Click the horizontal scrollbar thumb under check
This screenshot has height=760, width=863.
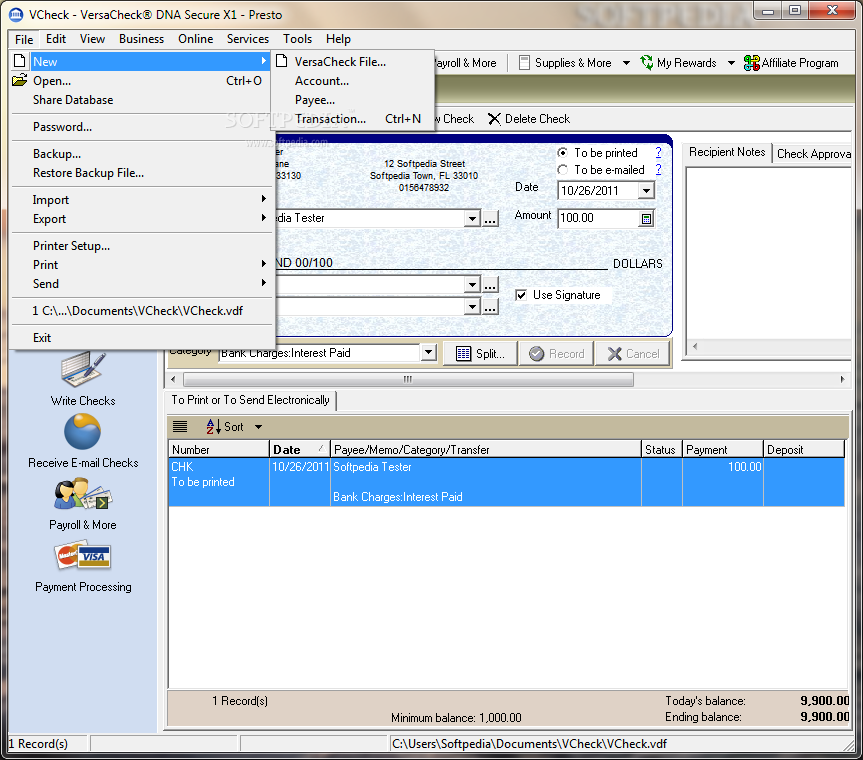[x=408, y=379]
